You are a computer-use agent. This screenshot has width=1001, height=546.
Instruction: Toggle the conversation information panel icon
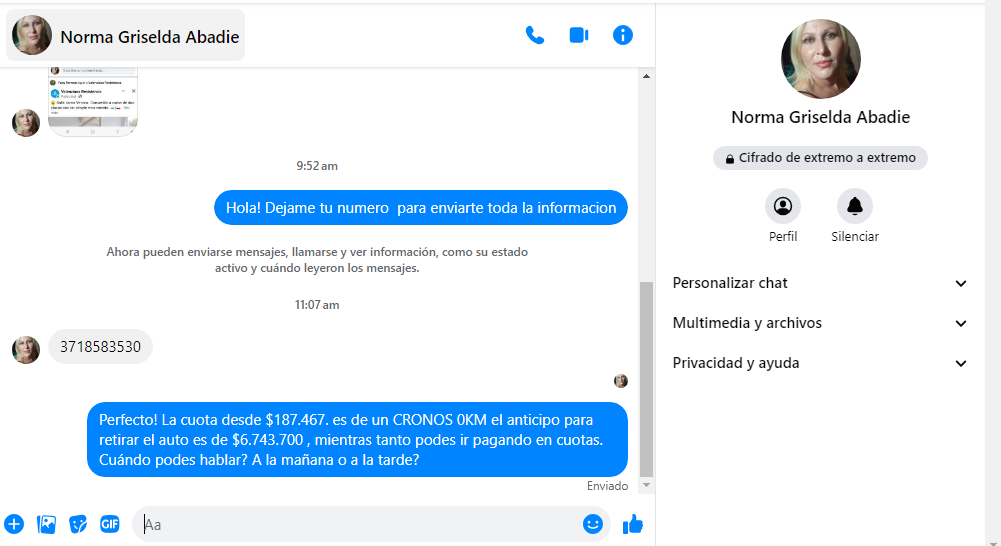pyautogui.click(x=623, y=35)
